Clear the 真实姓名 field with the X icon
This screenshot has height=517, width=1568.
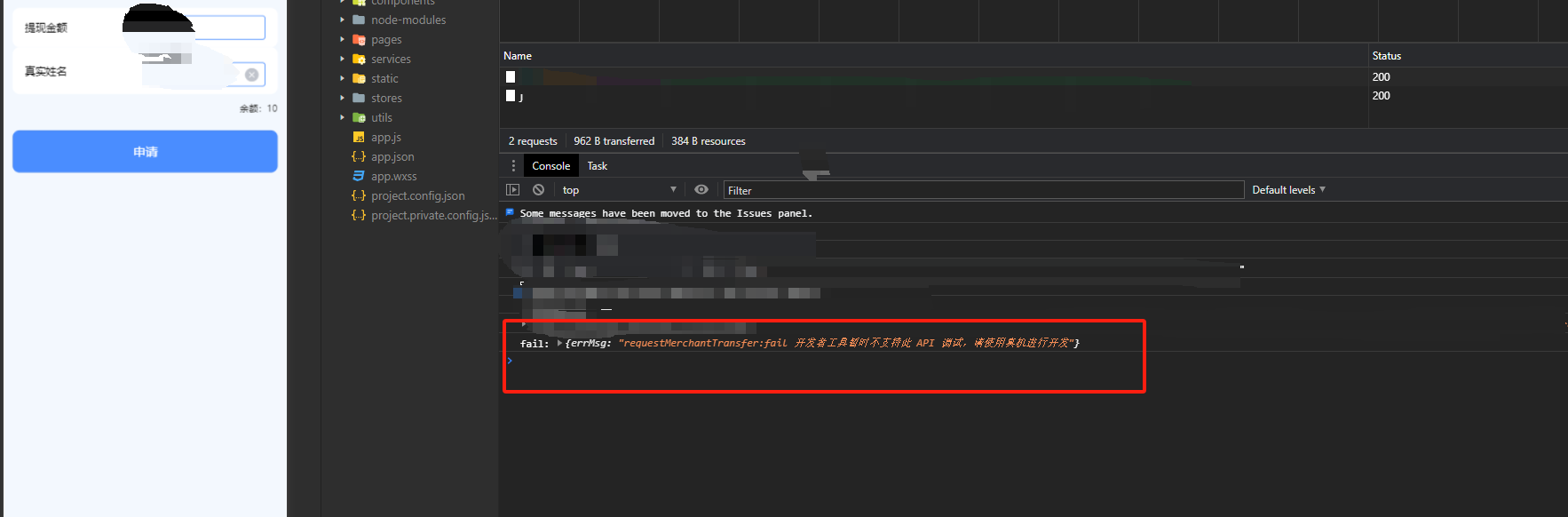pyautogui.click(x=252, y=75)
